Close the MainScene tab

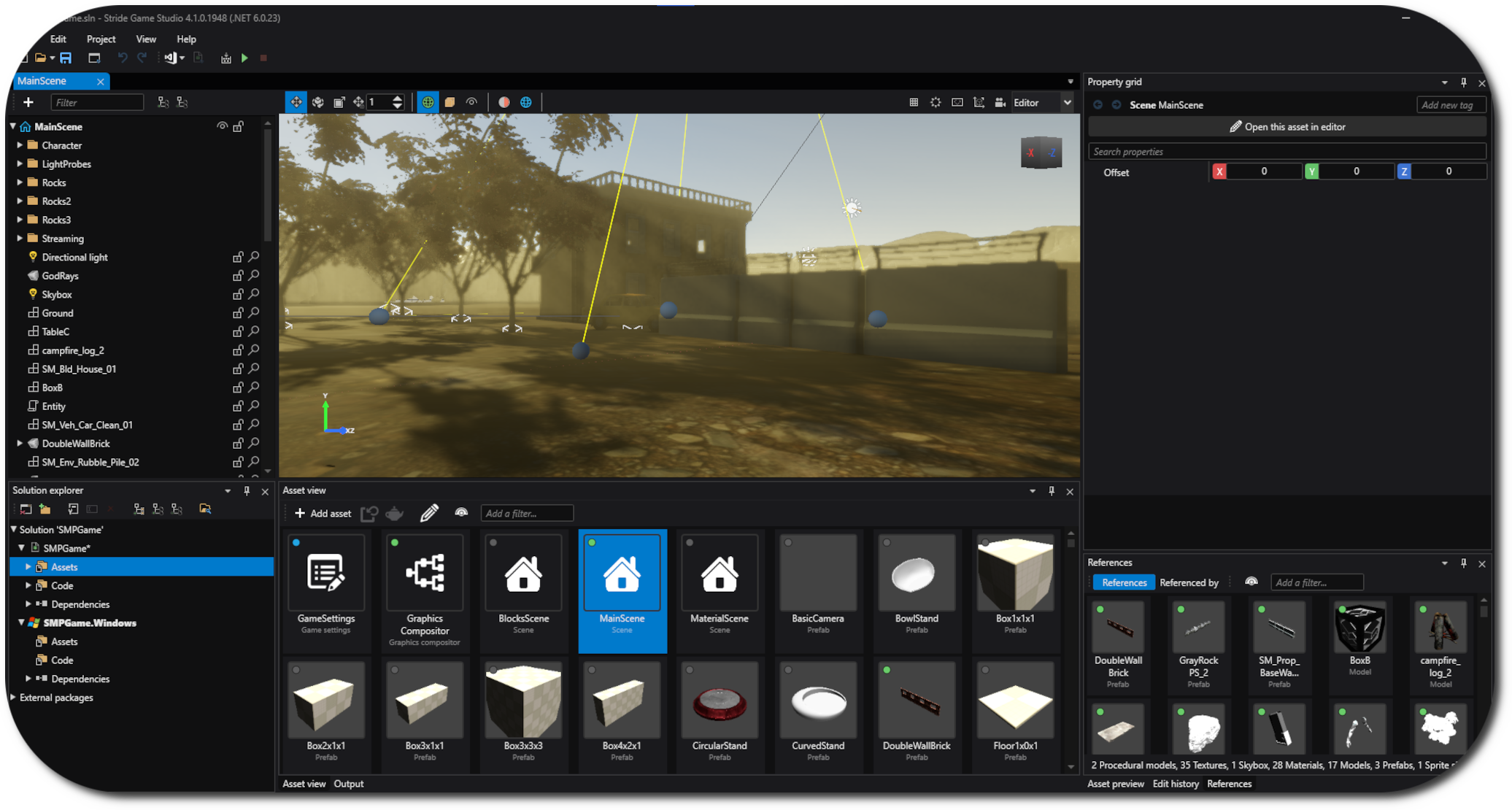coord(101,82)
